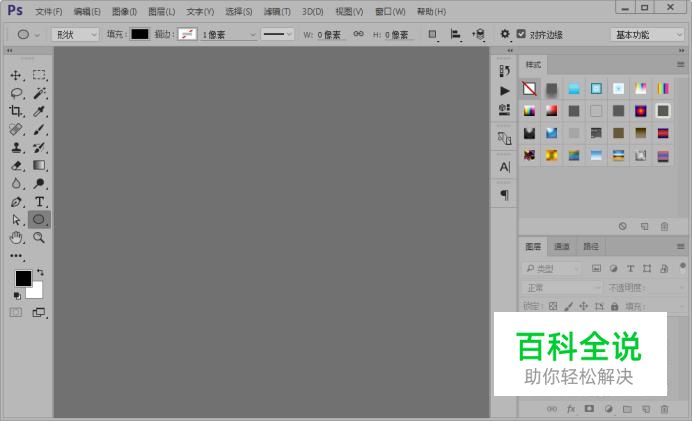Choose the Gradient tool
Image resolution: width=692 pixels, height=421 pixels.
tap(40, 165)
